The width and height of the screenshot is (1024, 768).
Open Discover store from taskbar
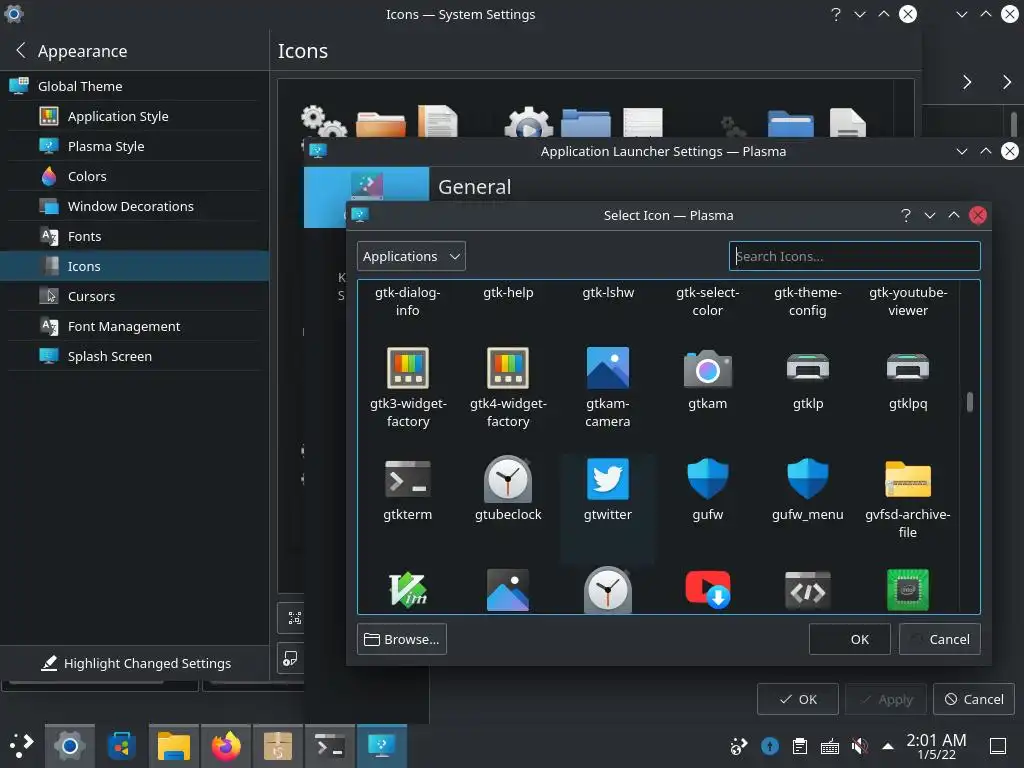[121, 746]
